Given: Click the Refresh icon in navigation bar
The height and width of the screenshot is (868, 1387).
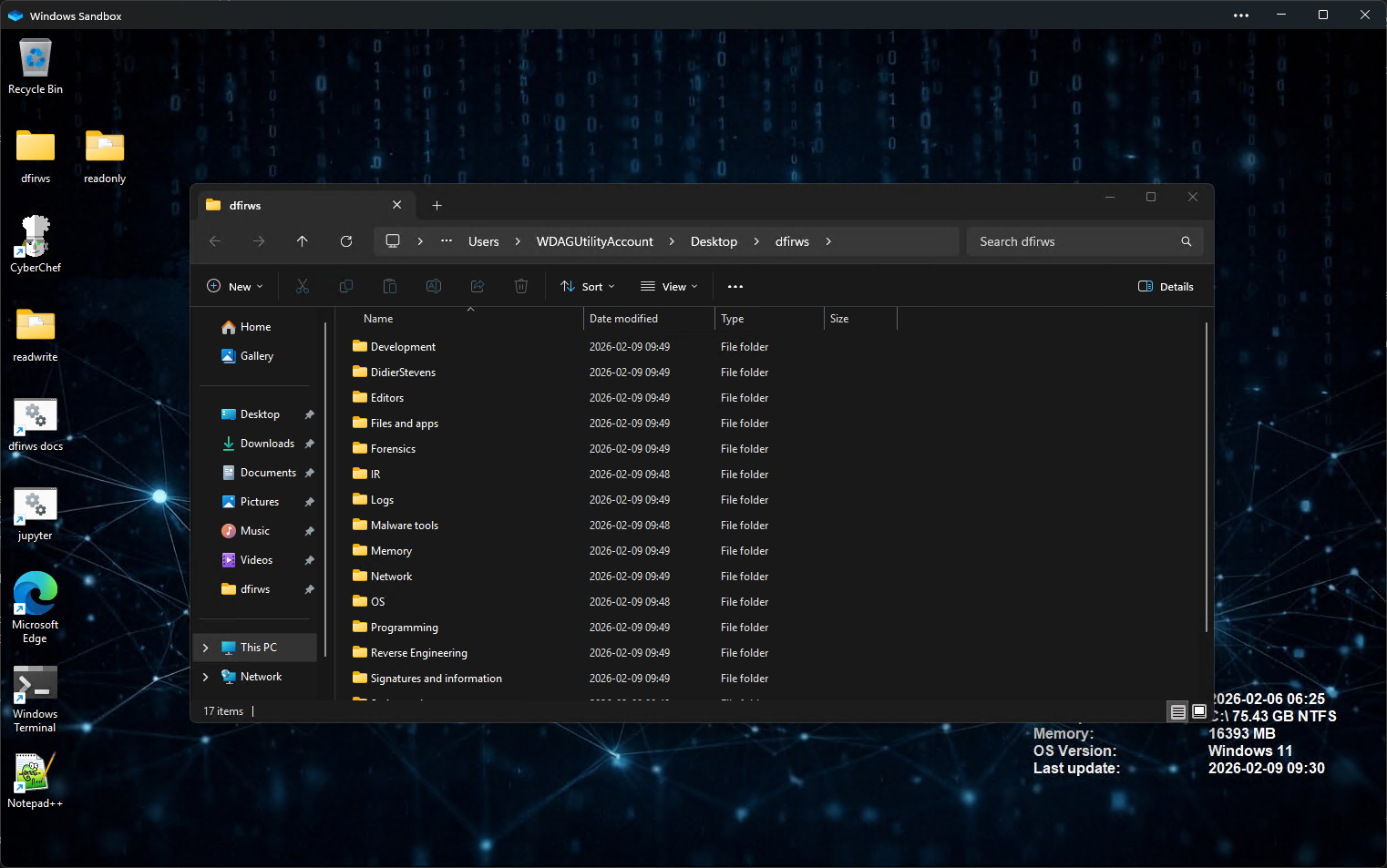Looking at the screenshot, I should pyautogui.click(x=346, y=241).
